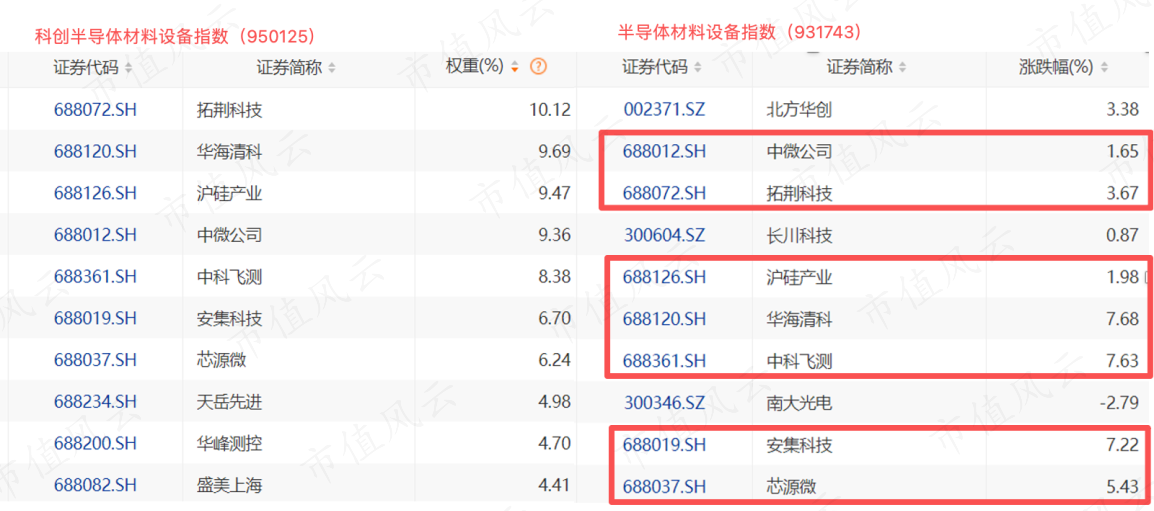
Task: Open code 688037.SH in the 权重 table
Action: click(96, 360)
